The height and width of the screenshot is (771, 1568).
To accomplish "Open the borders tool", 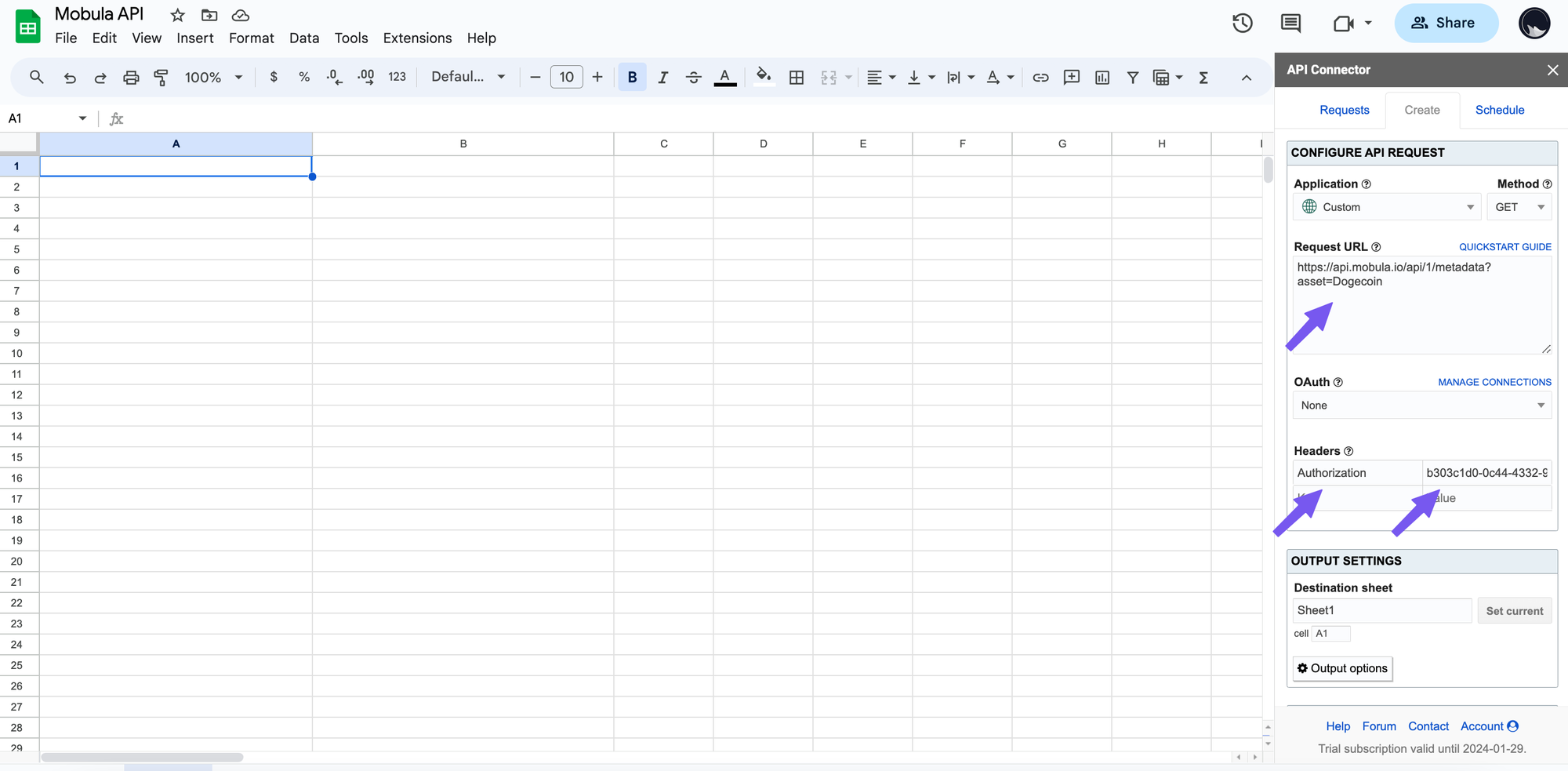I will [797, 77].
